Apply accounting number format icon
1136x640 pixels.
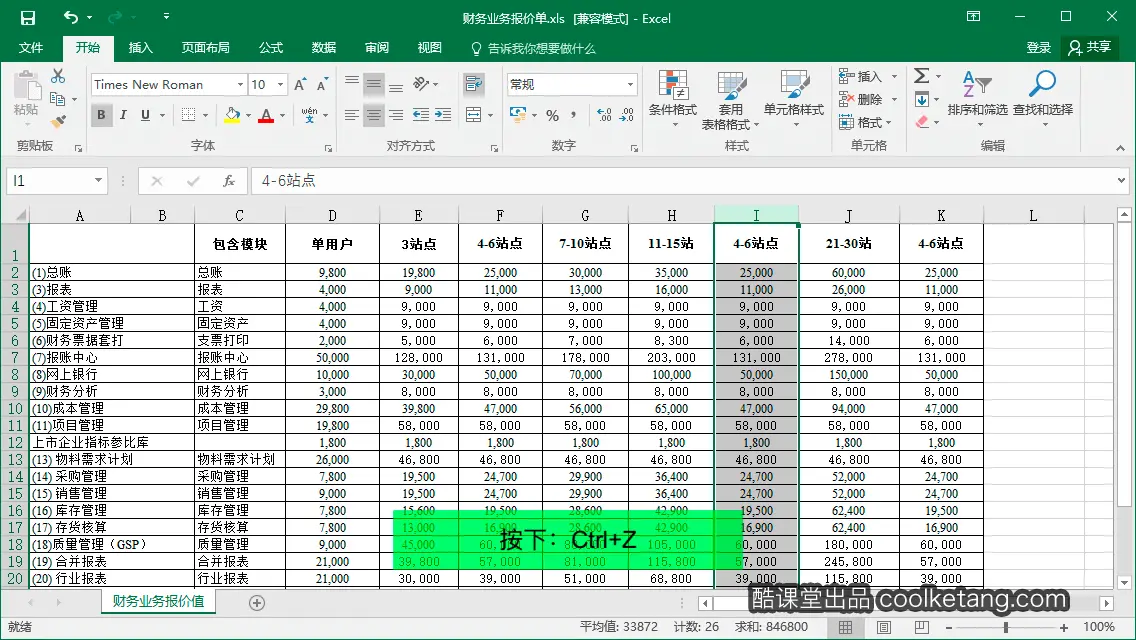(x=518, y=115)
